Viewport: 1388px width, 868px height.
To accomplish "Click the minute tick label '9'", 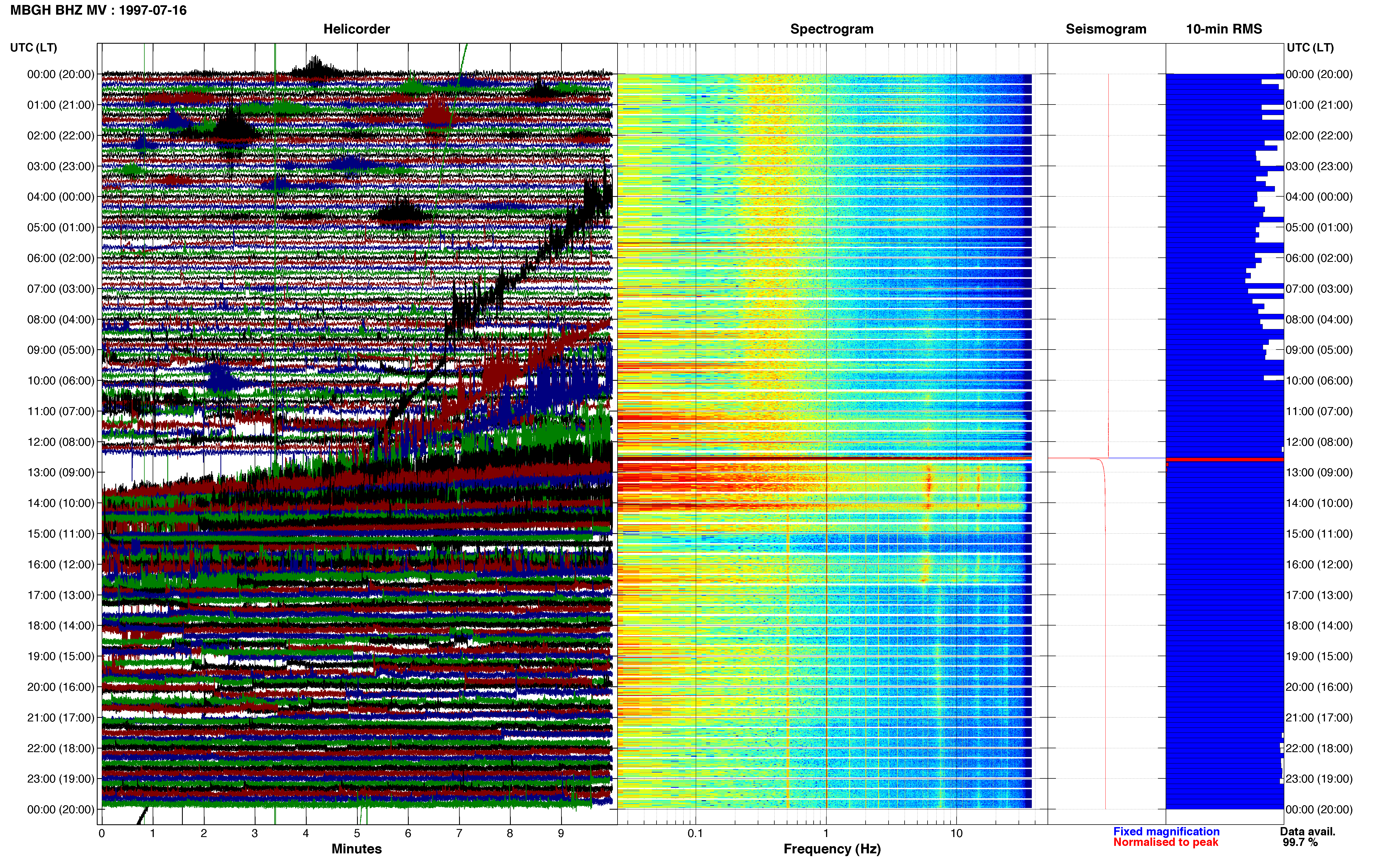I will [x=561, y=833].
